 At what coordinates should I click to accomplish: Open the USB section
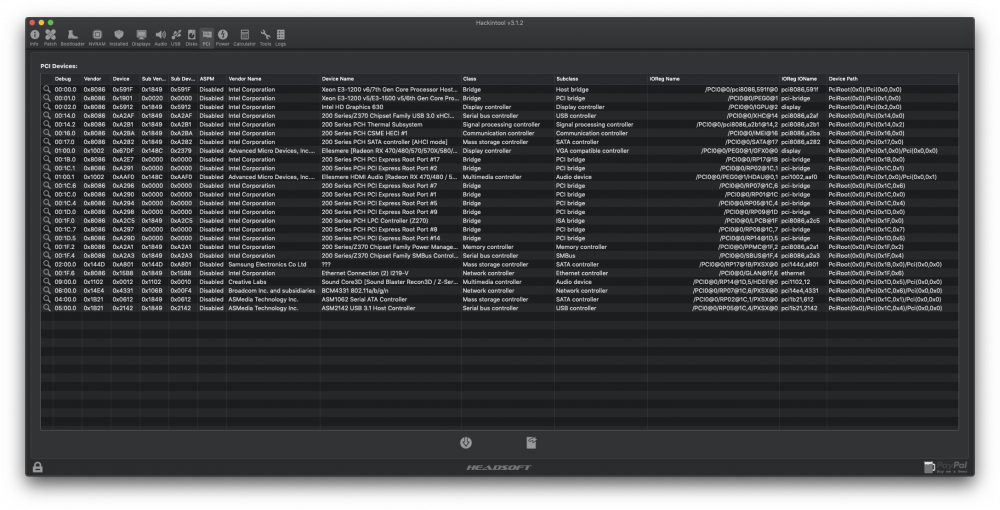(176, 37)
